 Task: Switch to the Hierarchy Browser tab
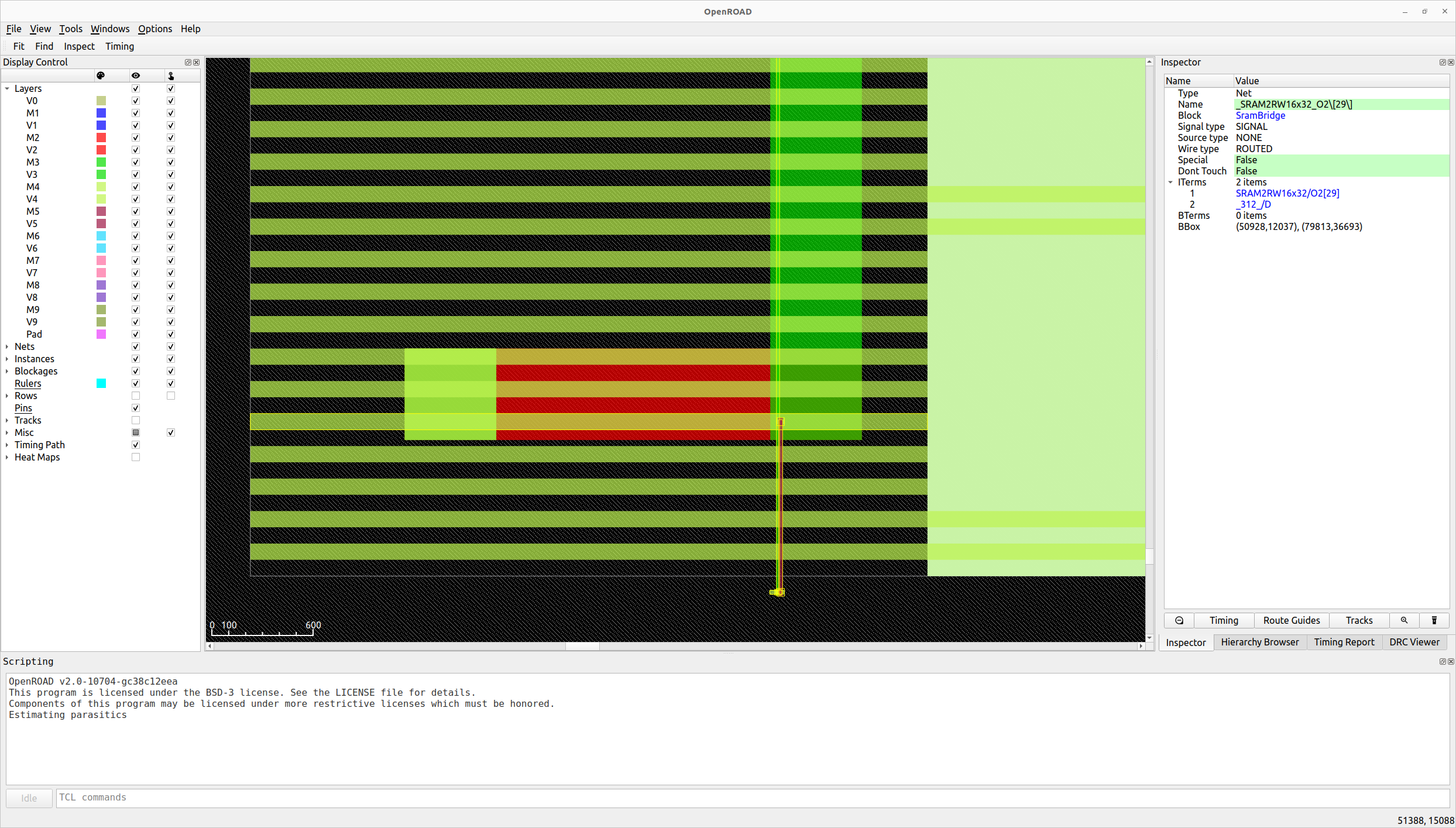pos(1260,642)
